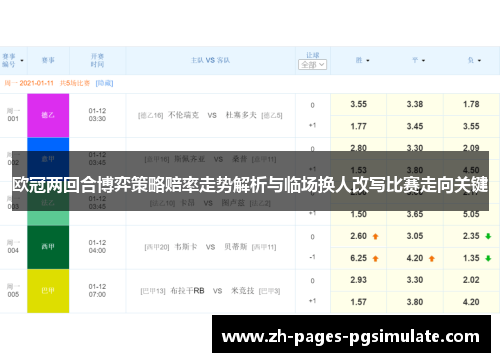This screenshot has width=500, height=362.
Task: Pick handicap win odds 1.50 for match 003
Action: 359,214
